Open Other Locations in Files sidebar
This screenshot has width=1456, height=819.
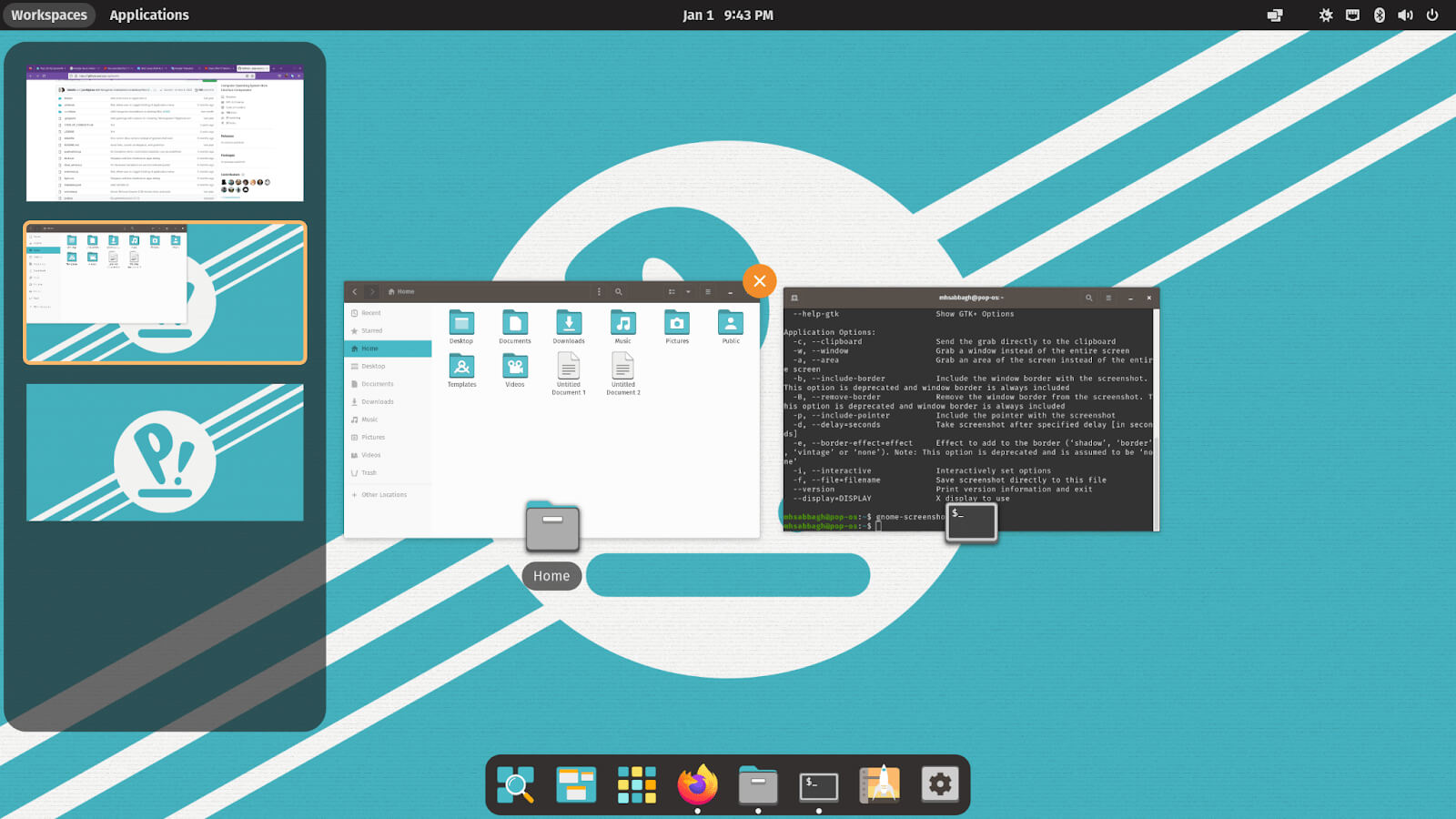click(389, 495)
